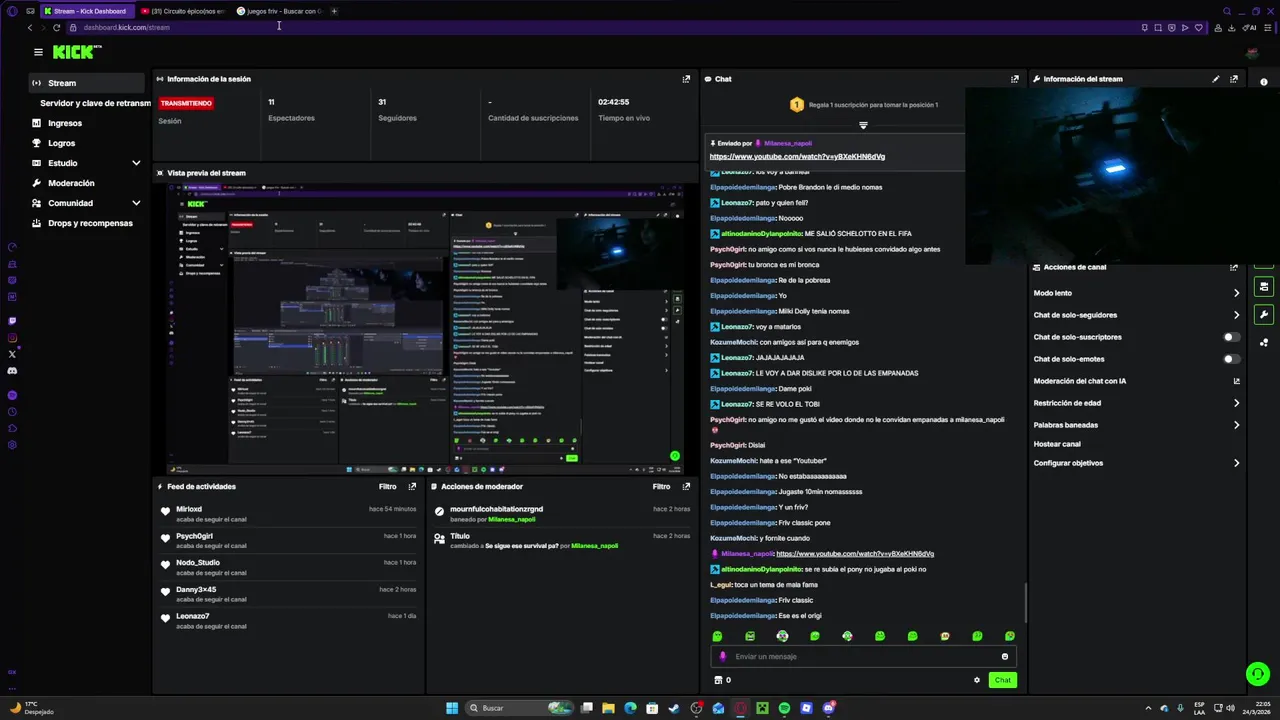Open Servidor y clave de retransmisión in sidebar
Screen dimensions: 1280x720
[95, 103]
